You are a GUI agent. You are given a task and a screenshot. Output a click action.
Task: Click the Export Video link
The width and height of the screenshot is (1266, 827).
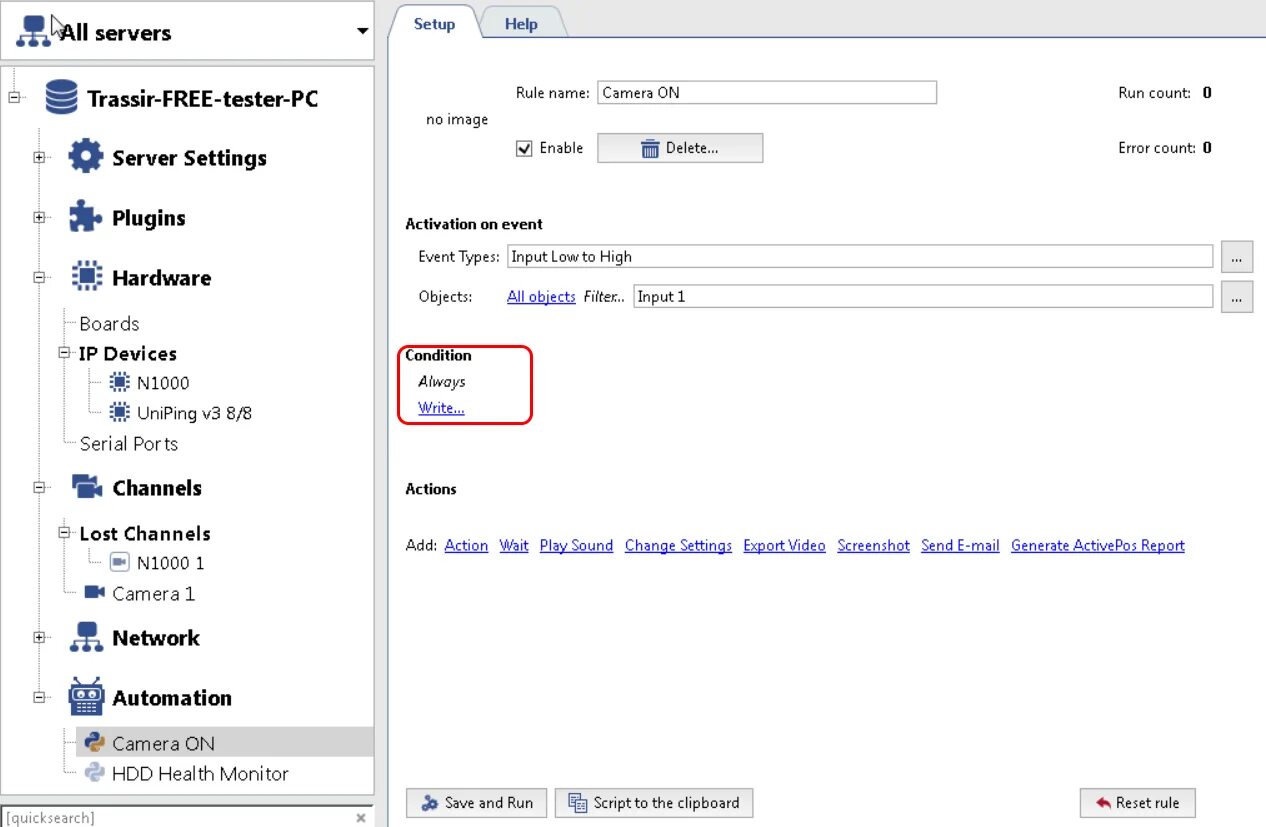[784, 545]
